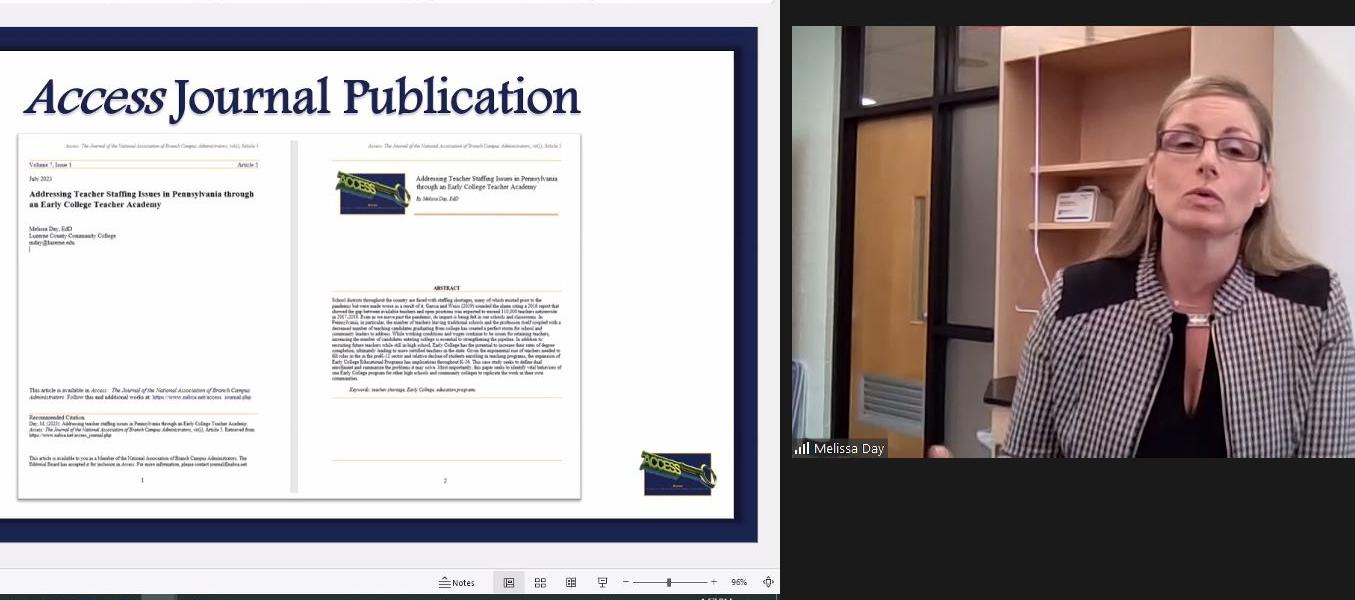
Task: Switch to Slide Sorter view
Action: [540, 582]
